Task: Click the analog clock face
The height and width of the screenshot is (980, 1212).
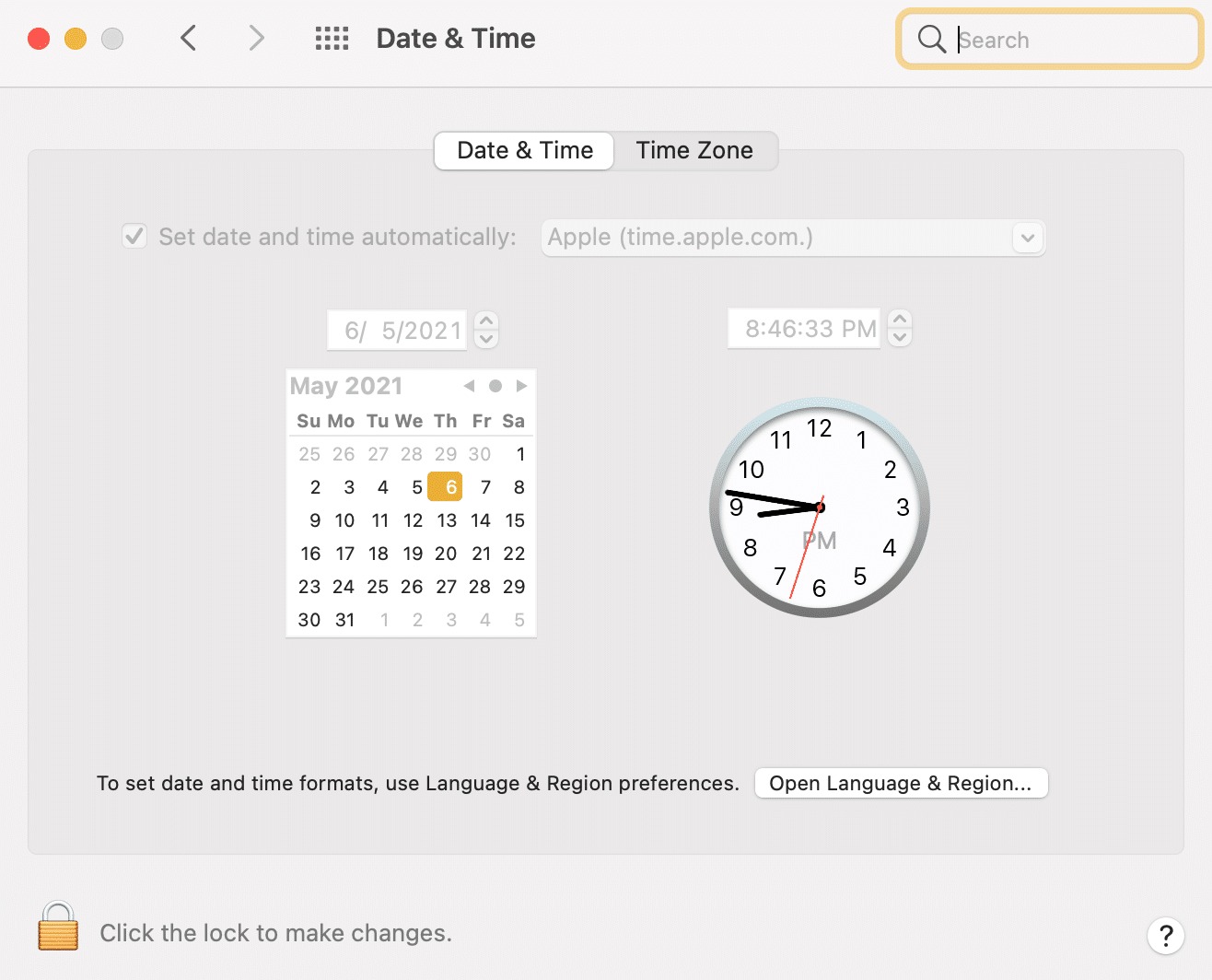Action: point(820,507)
